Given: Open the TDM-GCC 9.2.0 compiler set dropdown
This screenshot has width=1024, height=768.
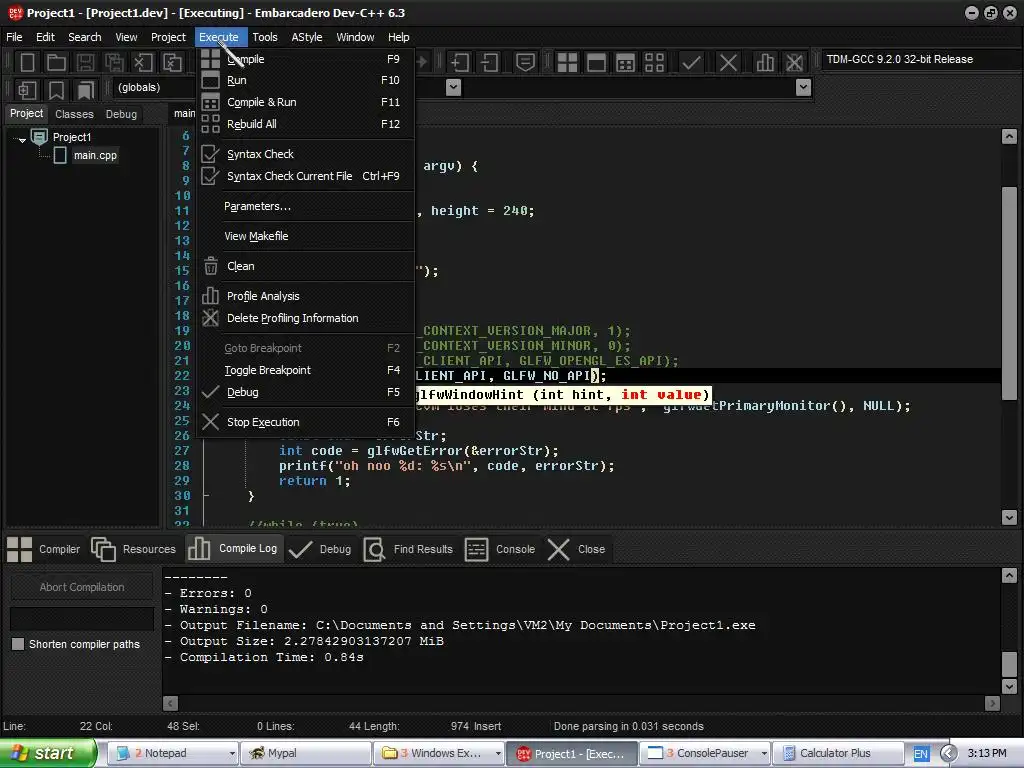Looking at the screenshot, I should (920, 59).
